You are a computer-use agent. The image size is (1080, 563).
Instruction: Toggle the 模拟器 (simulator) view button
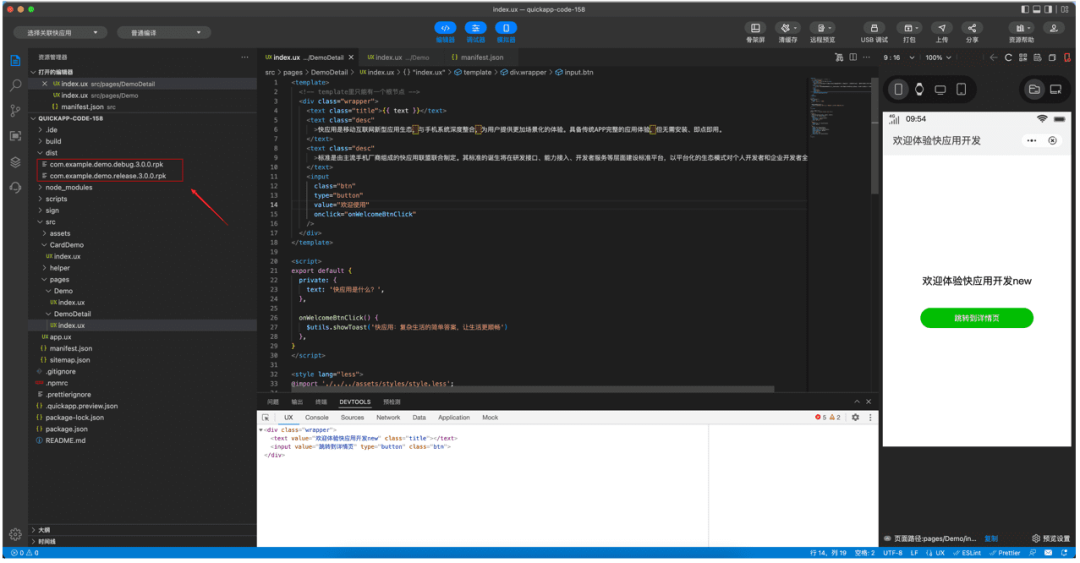[x=506, y=28]
